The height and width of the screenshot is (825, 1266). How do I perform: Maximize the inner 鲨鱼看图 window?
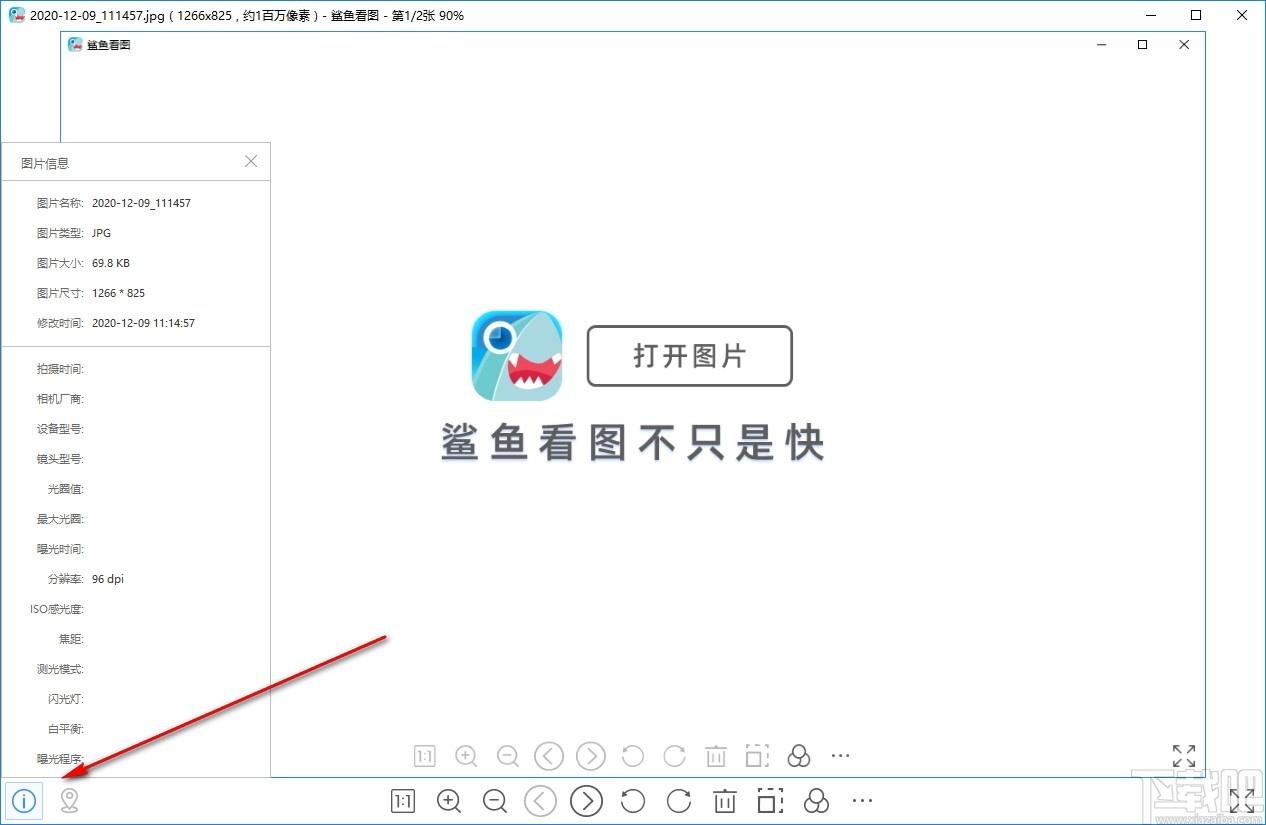coord(1143,45)
